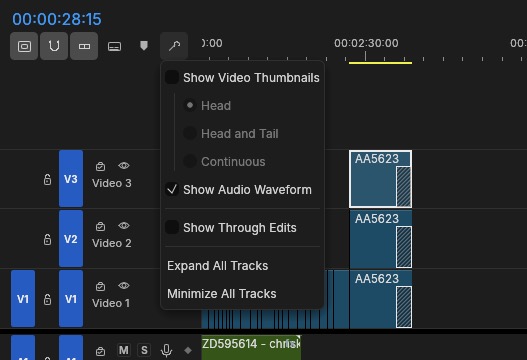The height and width of the screenshot is (360, 527).
Task: Hide Video 3 track output eye
Action: [124, 165]
